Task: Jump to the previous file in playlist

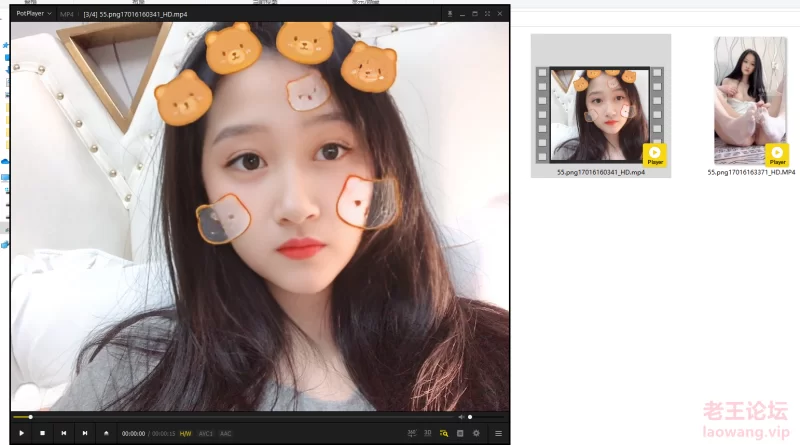Action: [64, 433]
